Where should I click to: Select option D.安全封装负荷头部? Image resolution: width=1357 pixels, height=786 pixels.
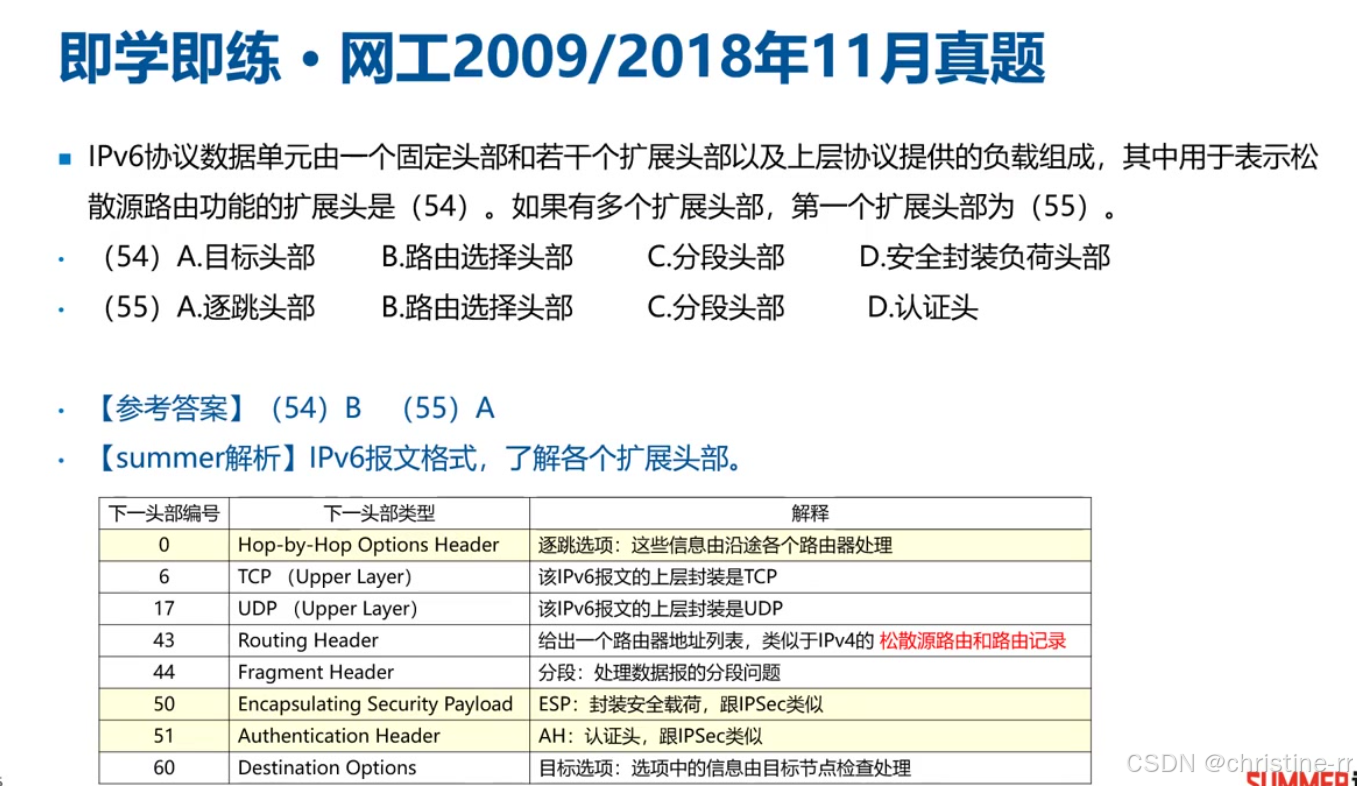pos(985,258)
